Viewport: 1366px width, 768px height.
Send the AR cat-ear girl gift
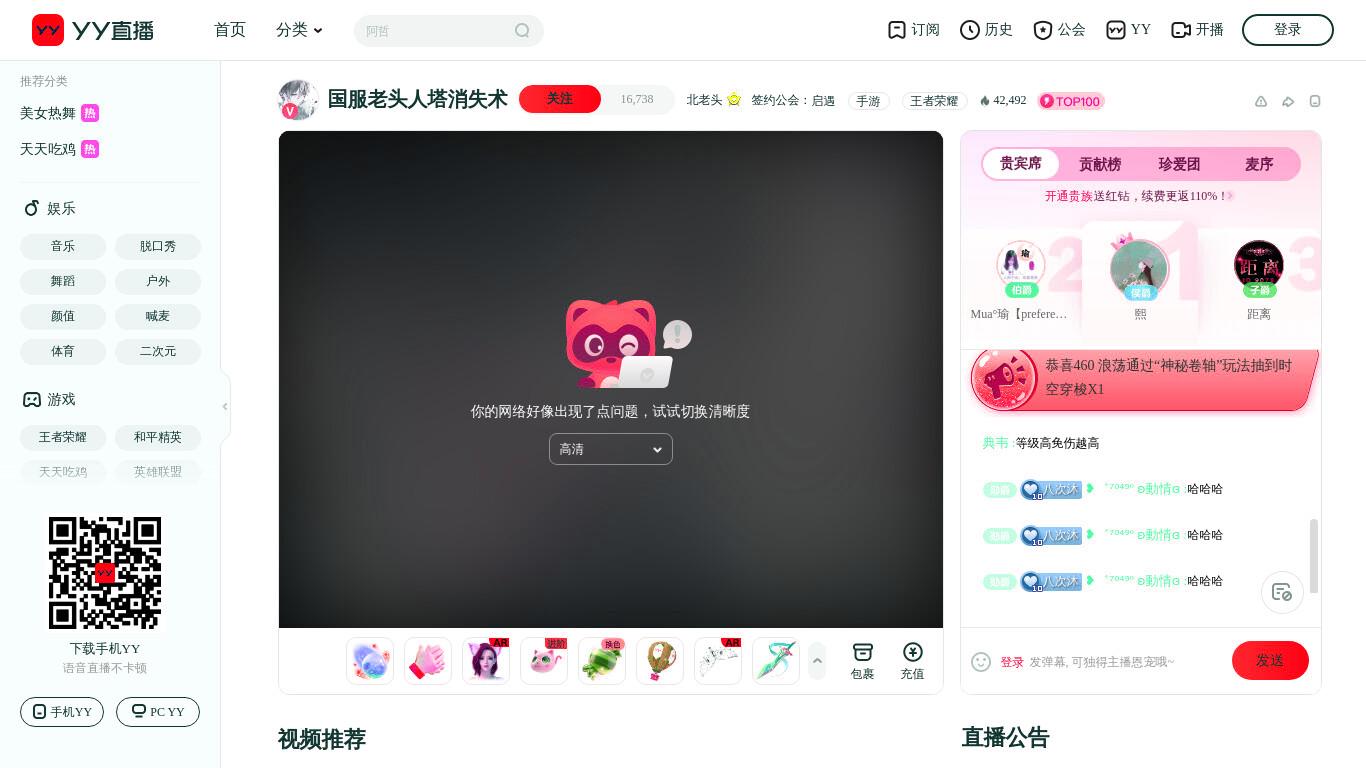[486, 661]
